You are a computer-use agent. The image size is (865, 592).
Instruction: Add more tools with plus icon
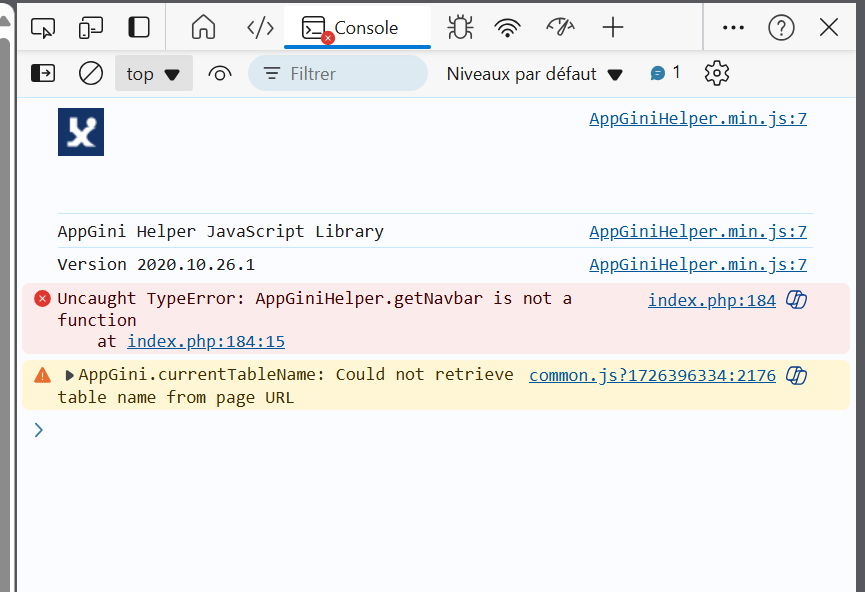[x=613, y=27]
